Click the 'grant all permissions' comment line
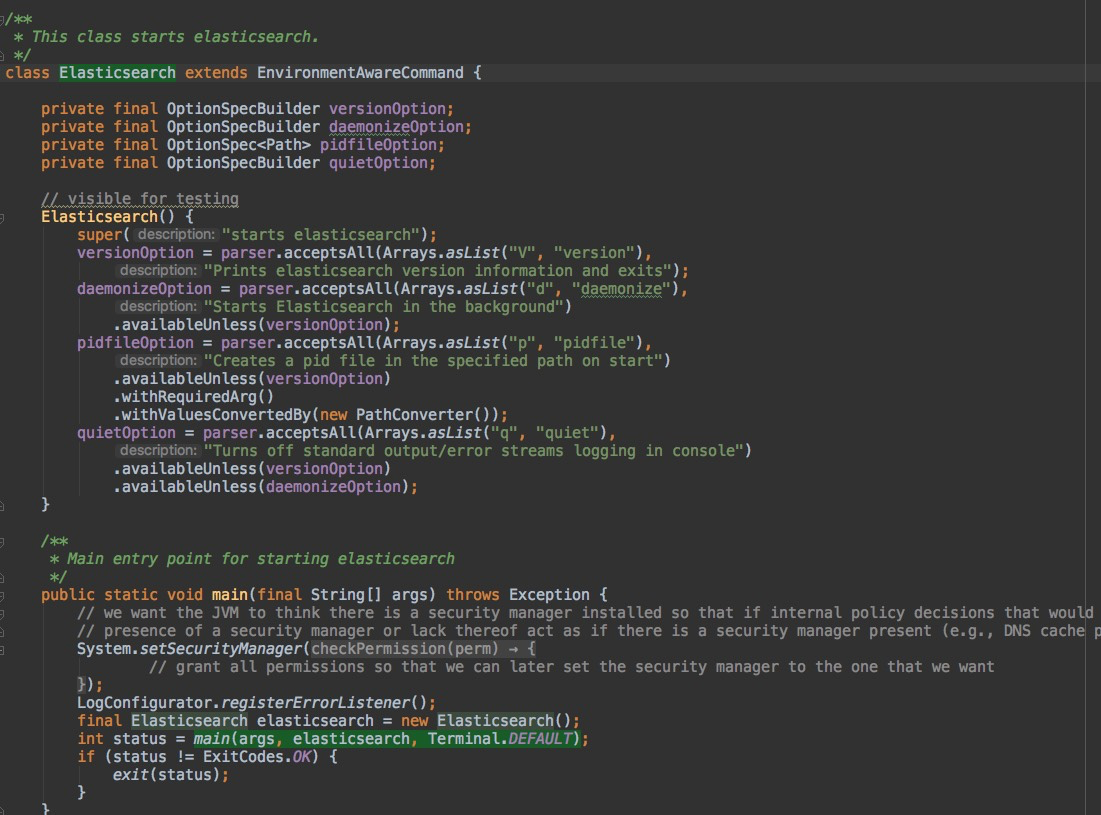 pyautogui.click(x=572, y=667)
